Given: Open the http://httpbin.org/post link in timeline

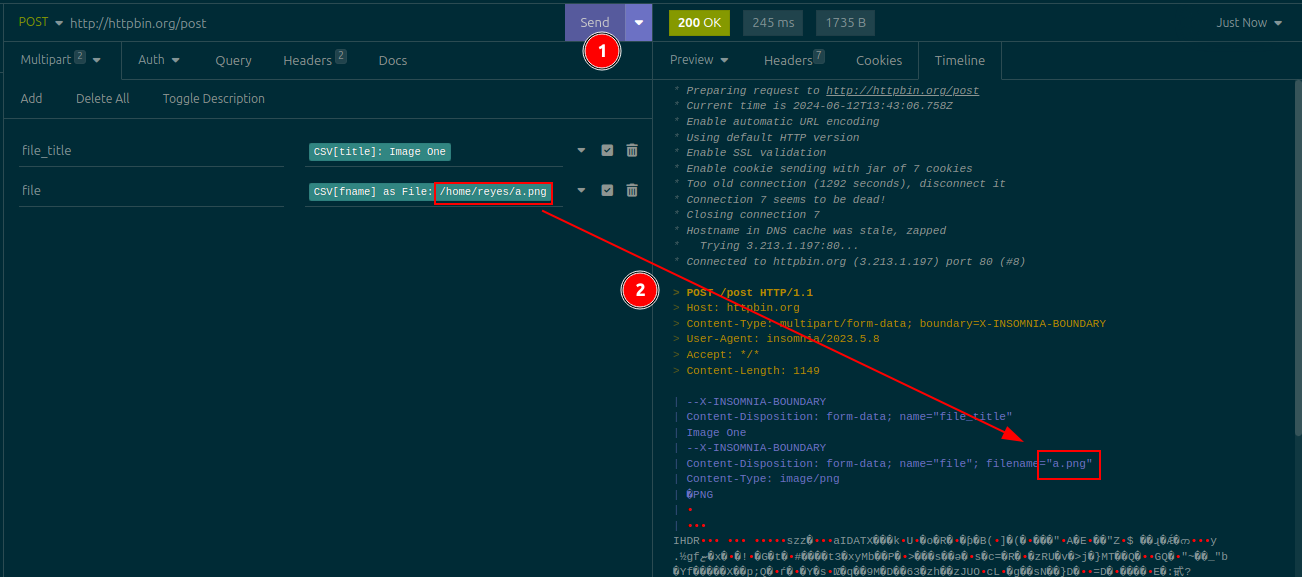Looking at the screenshot, I should [903, 90].
